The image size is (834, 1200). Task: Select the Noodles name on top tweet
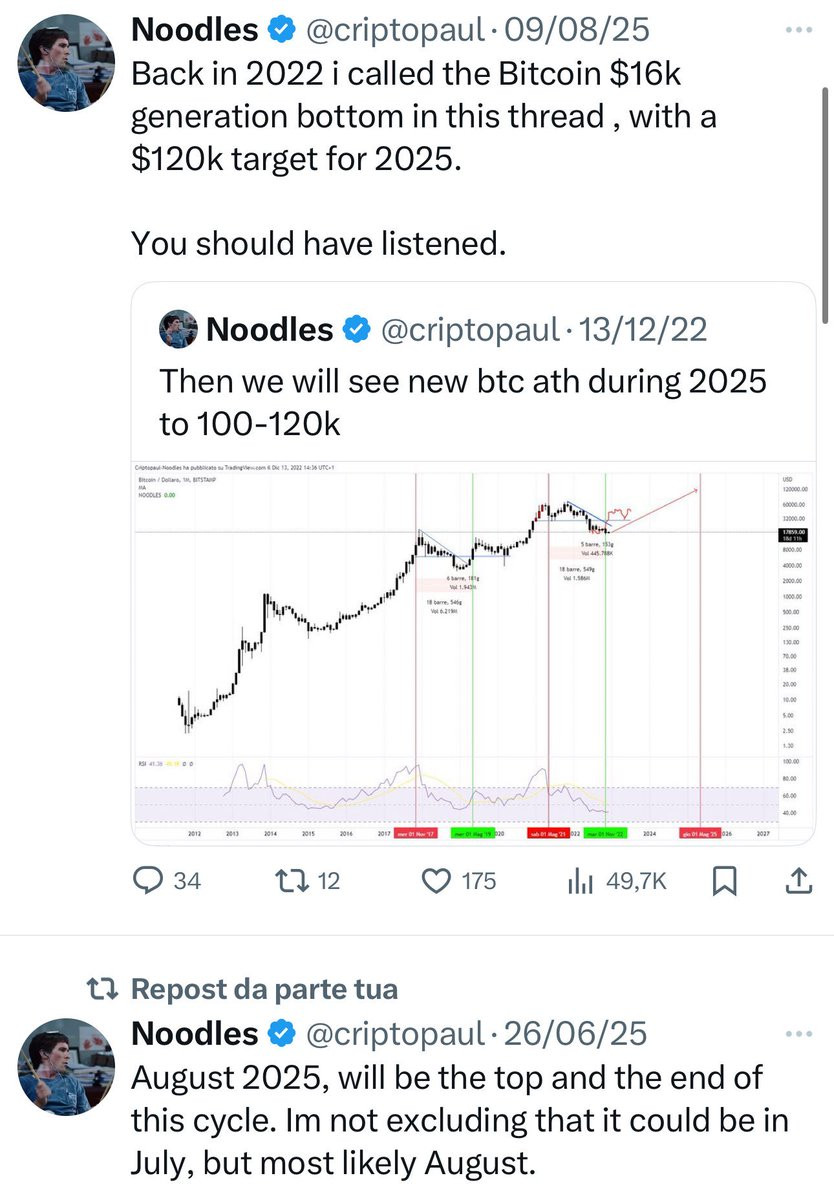click(195, 31)
